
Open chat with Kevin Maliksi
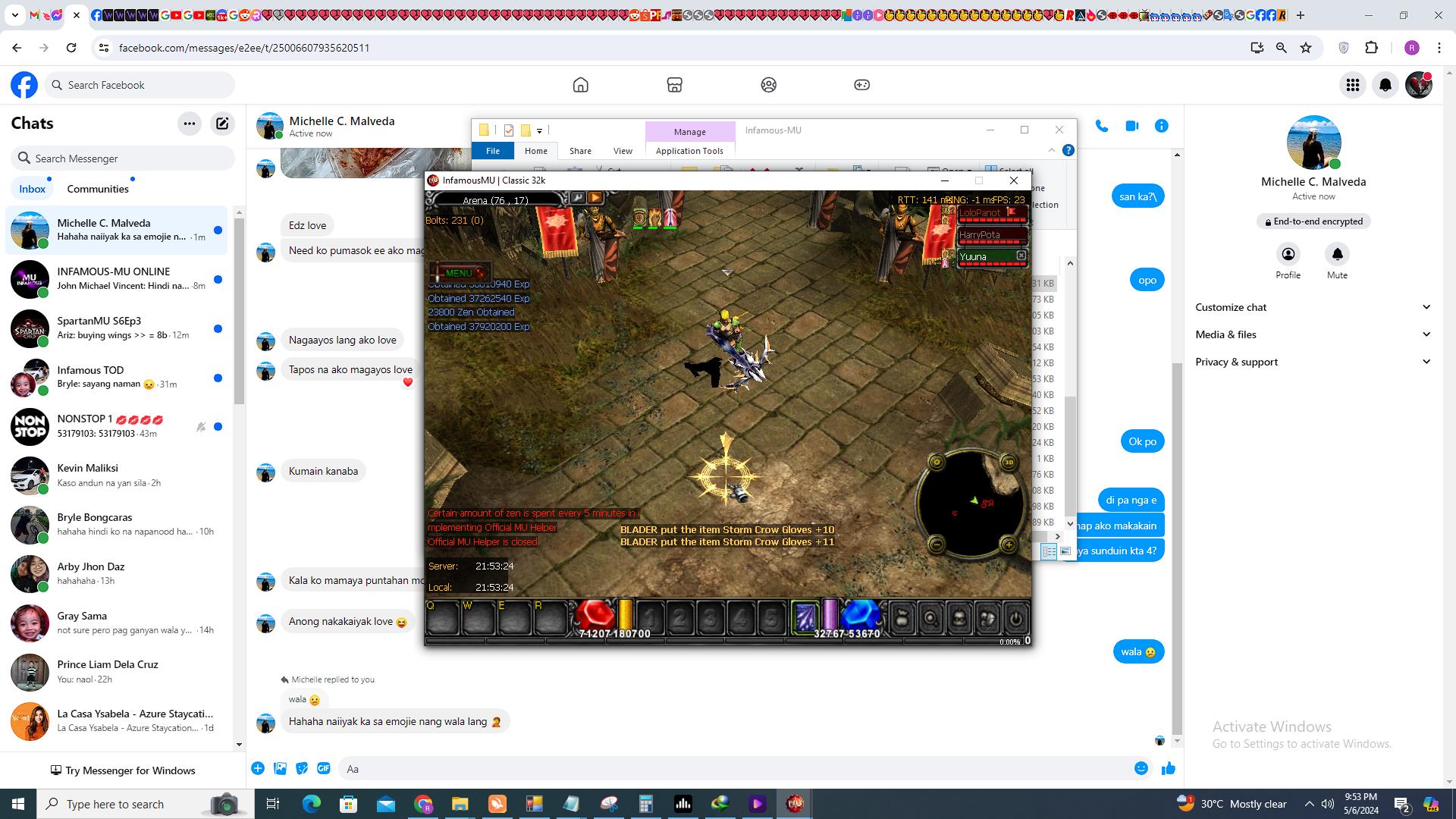coord(117,475)
